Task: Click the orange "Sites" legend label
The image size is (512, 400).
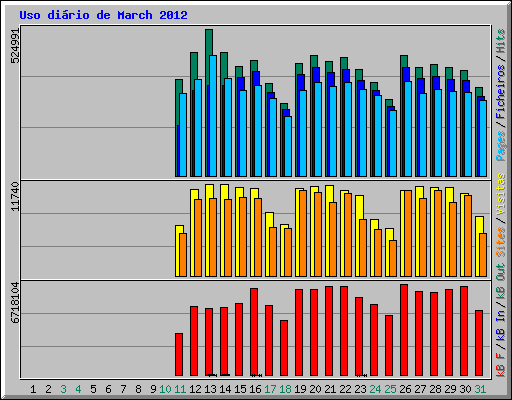Action: pos(501,242)
